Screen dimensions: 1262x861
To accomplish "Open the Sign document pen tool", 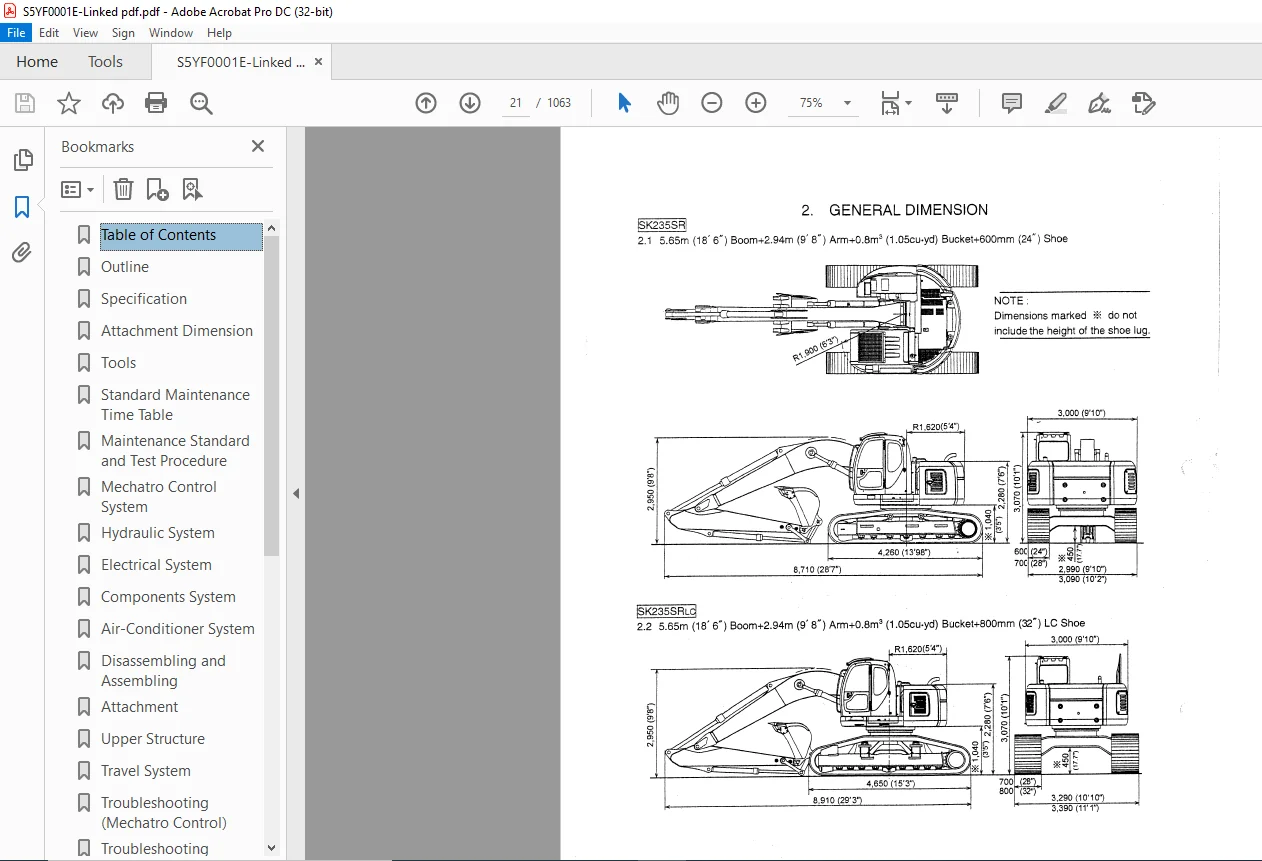I will tap(1100, 103).
